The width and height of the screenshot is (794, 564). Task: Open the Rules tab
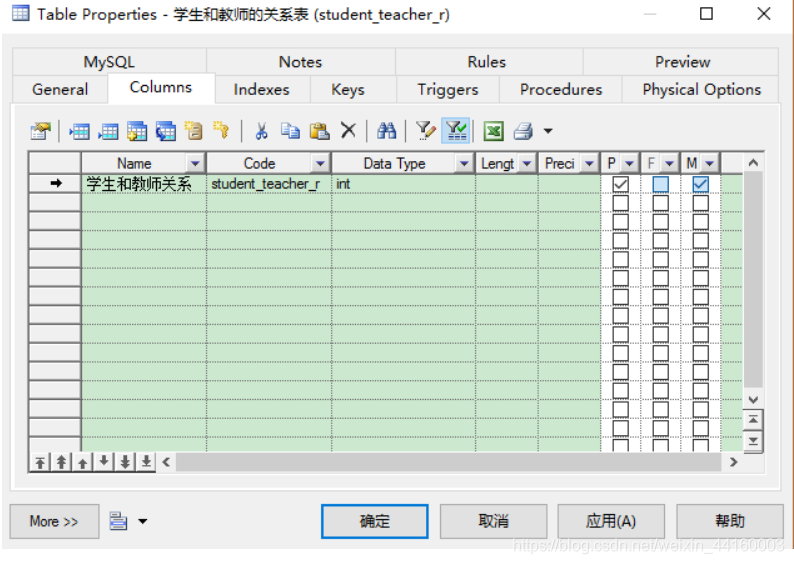(487, 62)
